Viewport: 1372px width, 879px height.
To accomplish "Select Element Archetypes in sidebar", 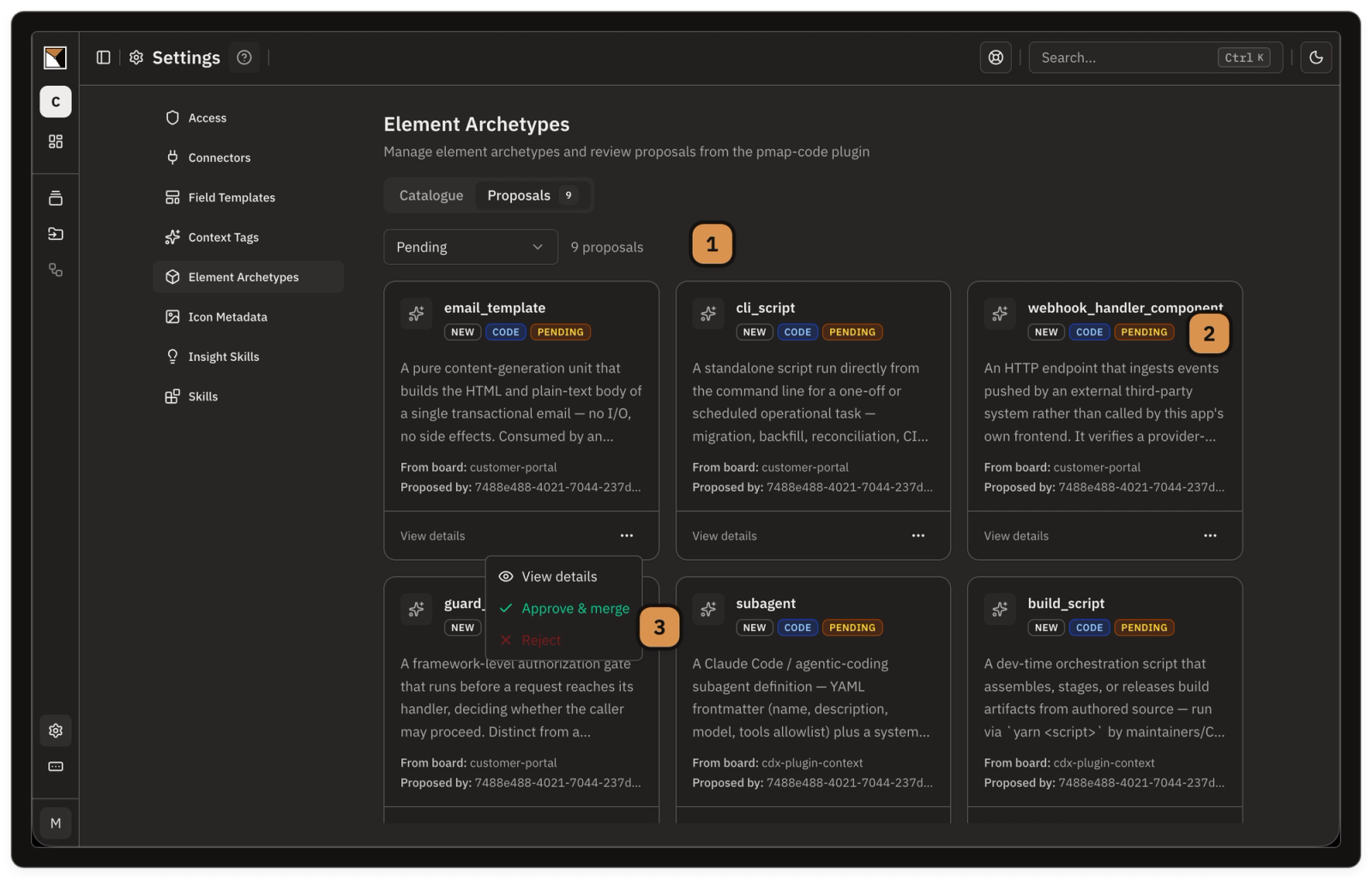I will (x=248, y=277).
